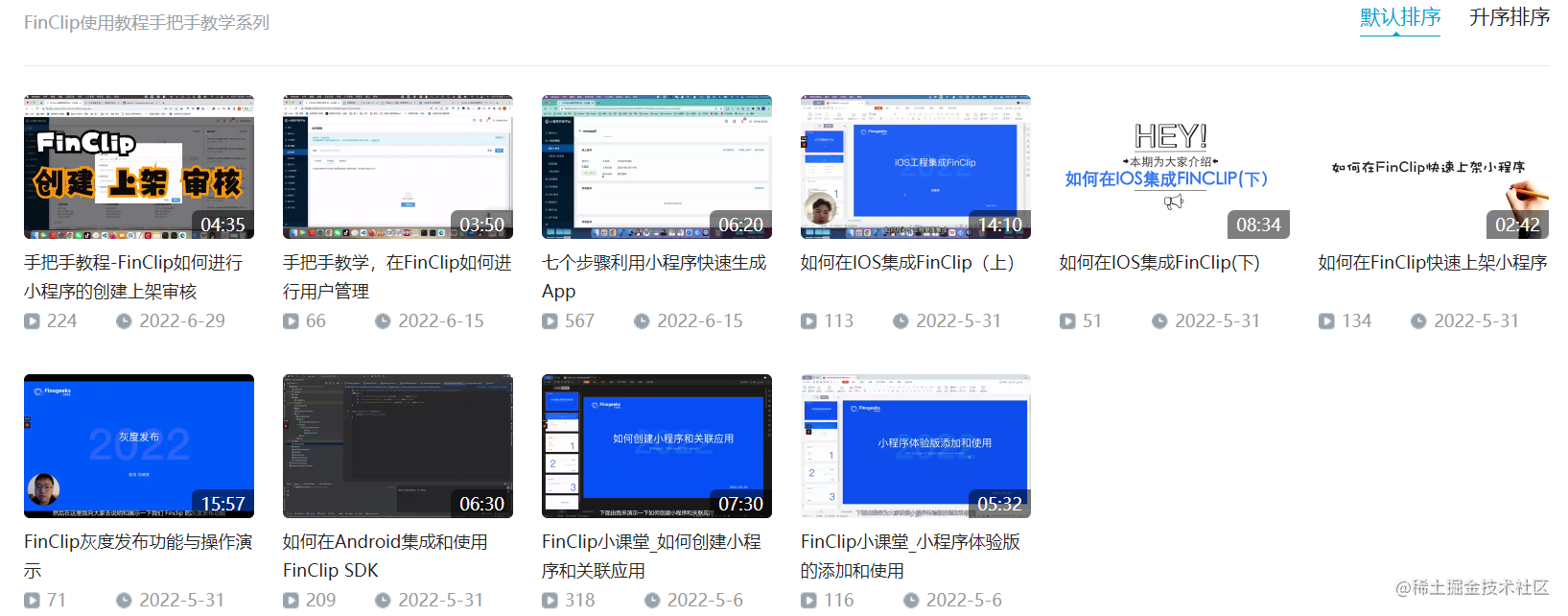Image resolution: width=1568 pixels, height=616 pixels.
Task: Open title 如何在Android集成和使用FinClip SDK
Action: [x=386, y=556]
